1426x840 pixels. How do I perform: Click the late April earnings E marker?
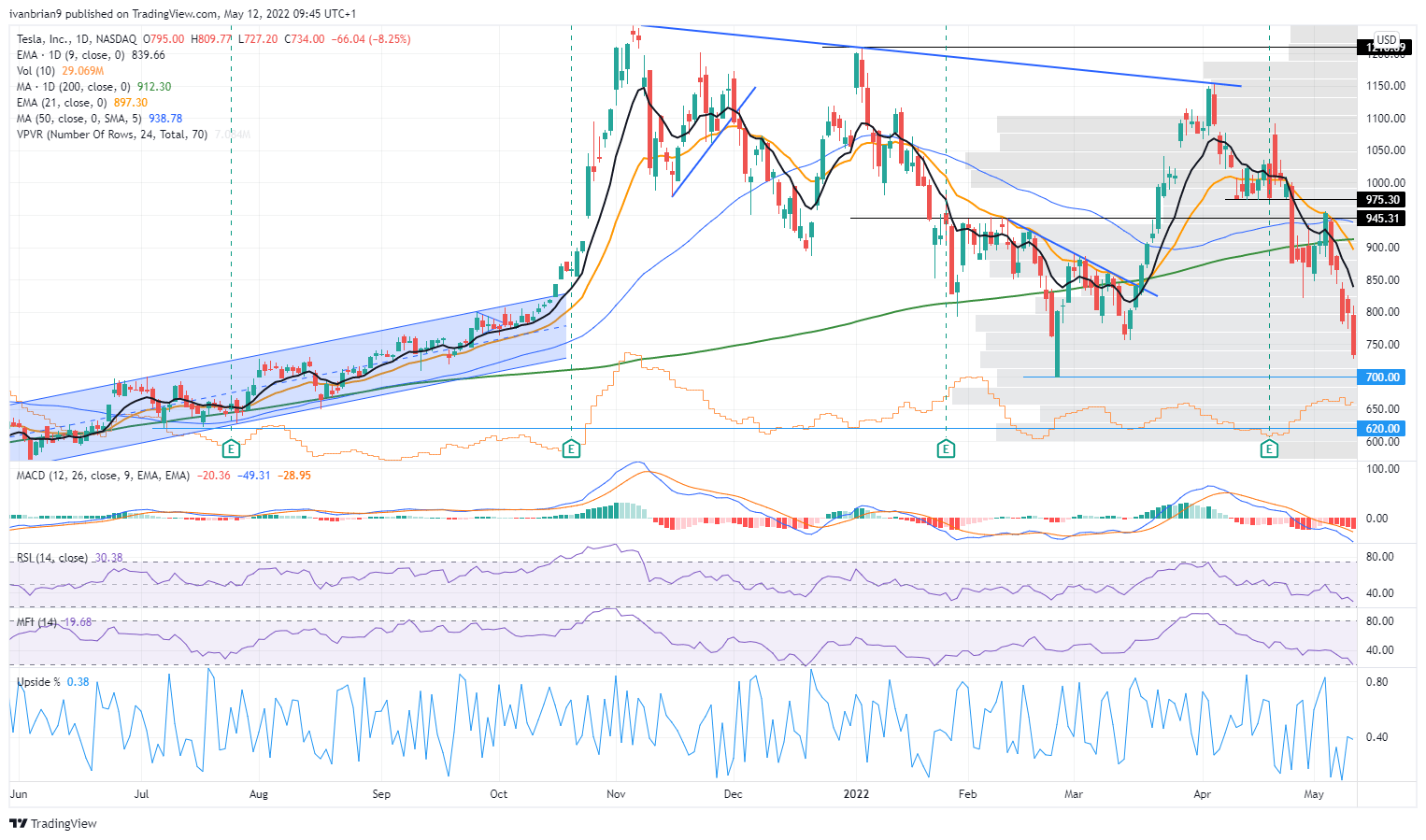pyautogui.click(x=1269, y=449)
